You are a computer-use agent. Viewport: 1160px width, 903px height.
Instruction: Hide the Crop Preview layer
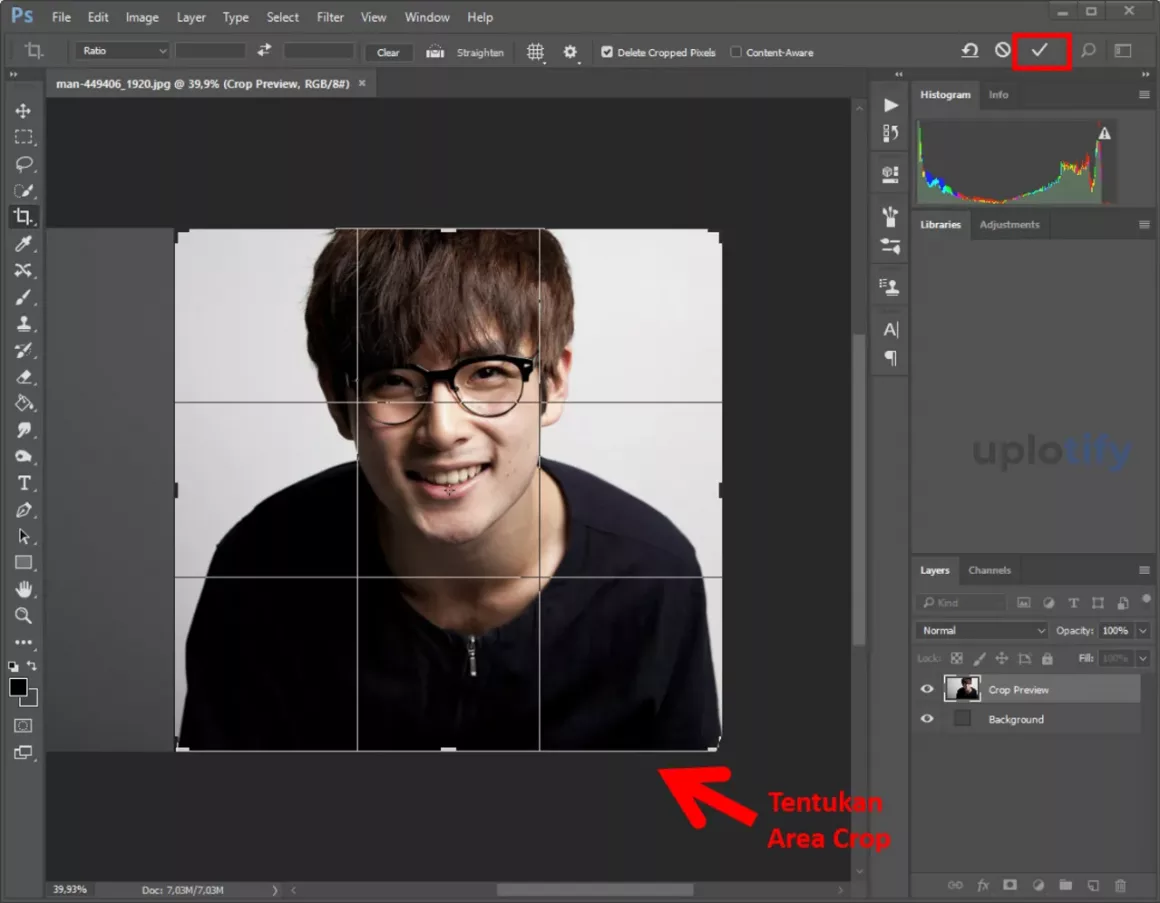click(x=927, y=689)
